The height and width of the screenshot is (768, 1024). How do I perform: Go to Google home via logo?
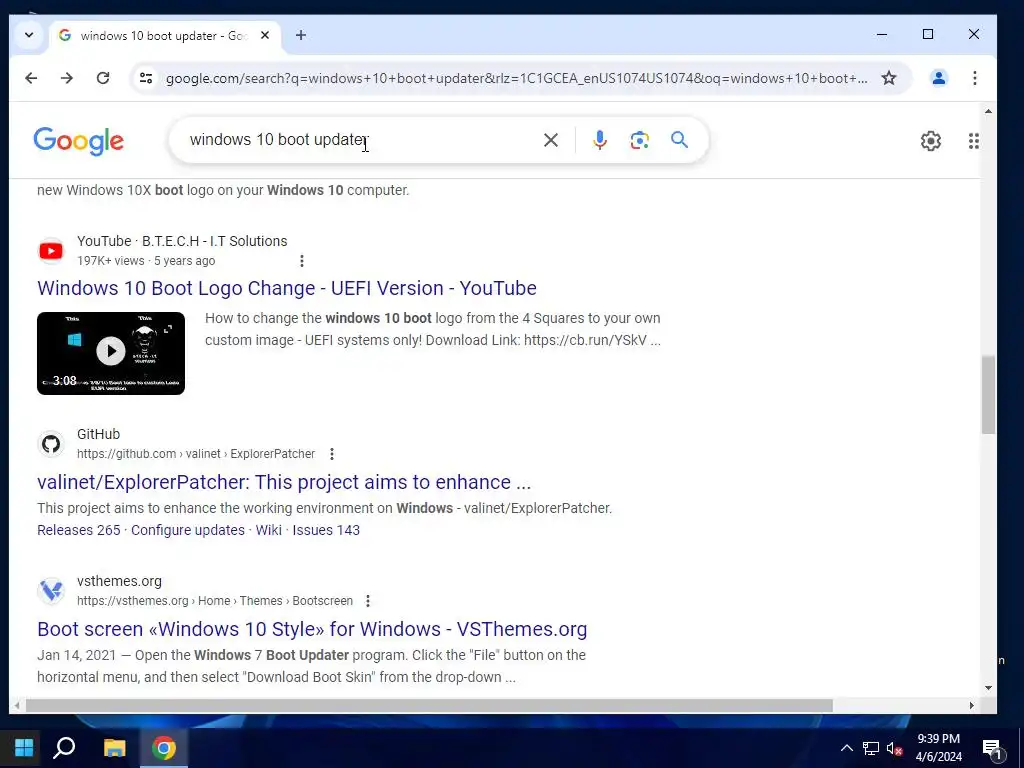pyautogui.click(x=78, y=141)
